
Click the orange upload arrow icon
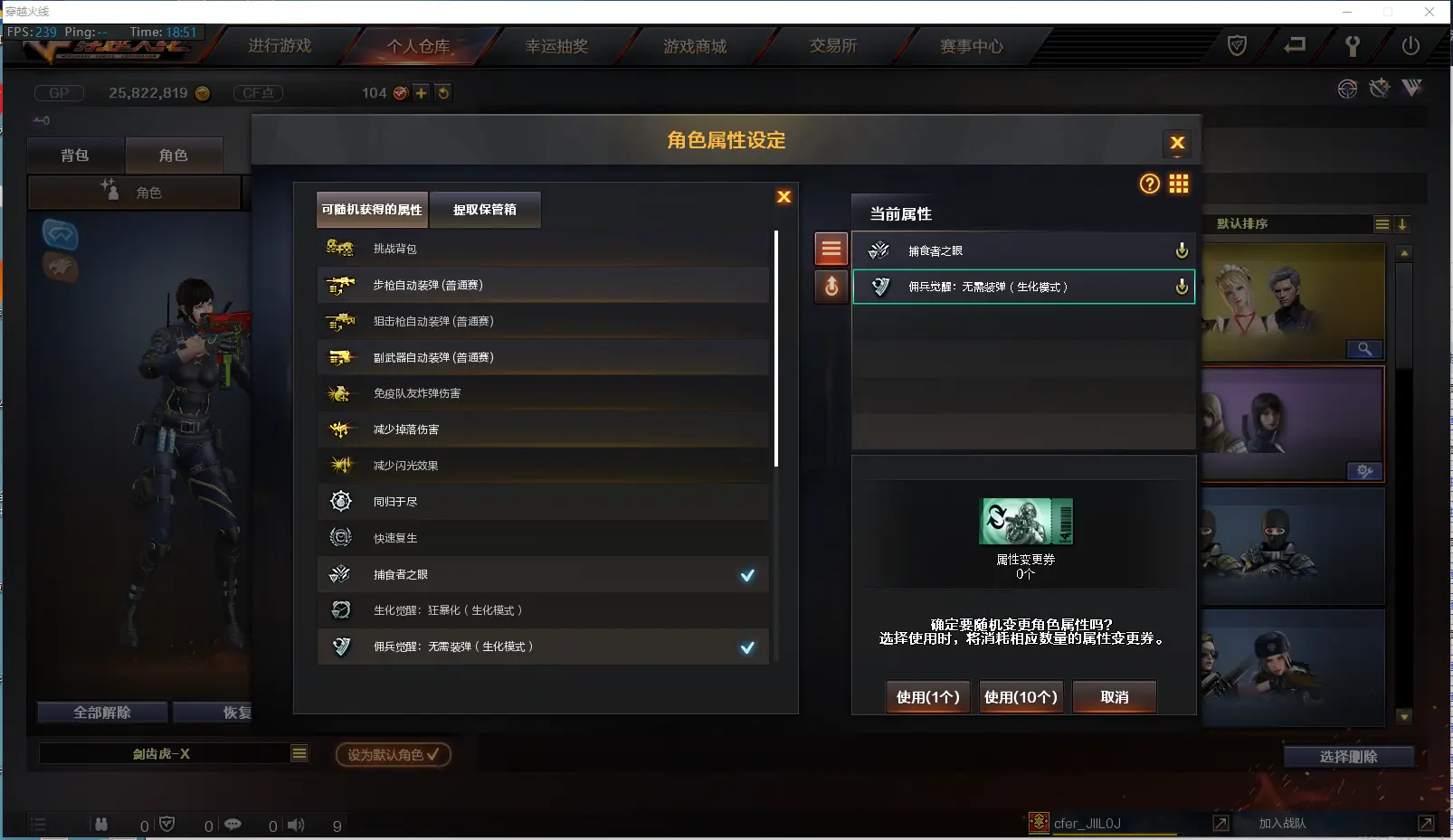(x=831, y=287)
